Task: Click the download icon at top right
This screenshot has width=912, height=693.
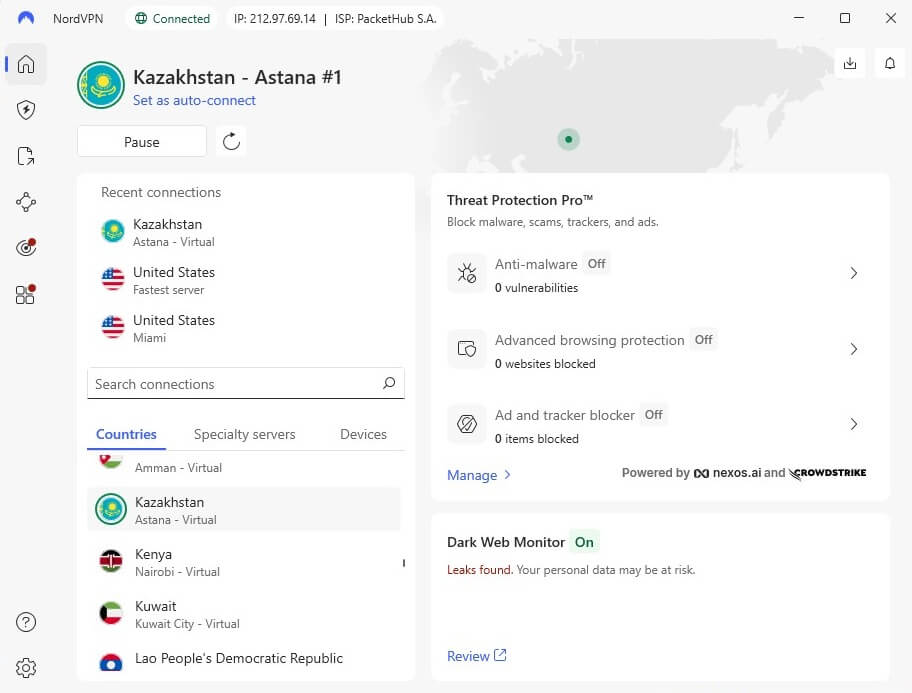Action: pos(850,63)
